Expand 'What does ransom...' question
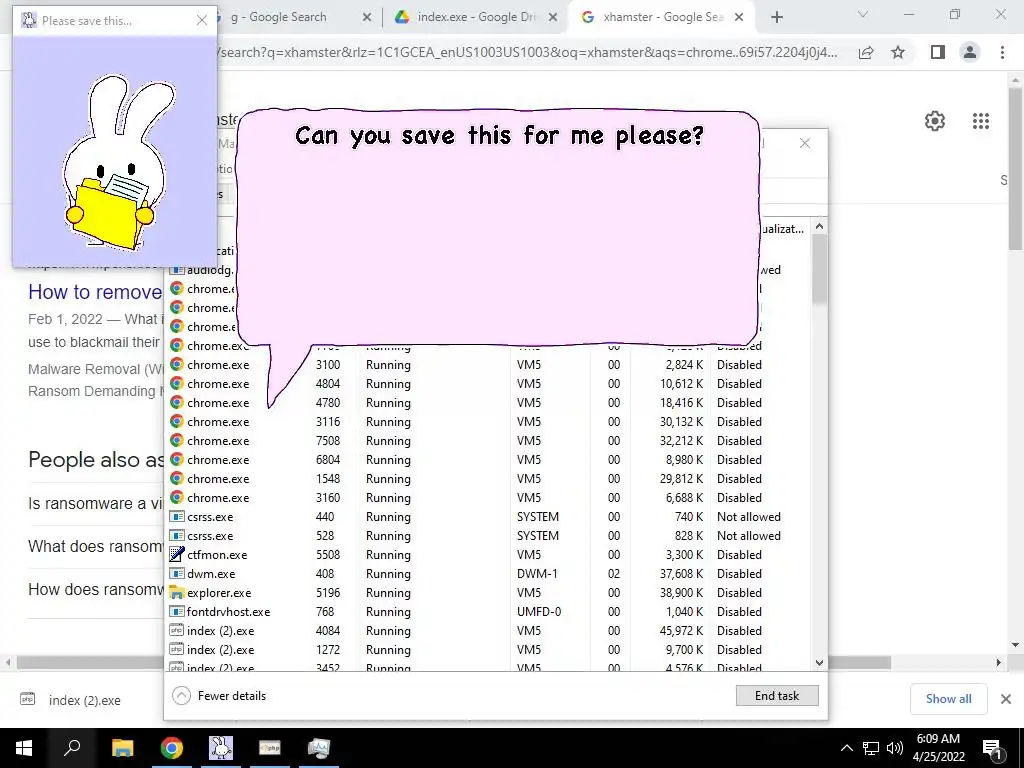Viewport: 1024px width, 768px height. [x=95, y=546]
